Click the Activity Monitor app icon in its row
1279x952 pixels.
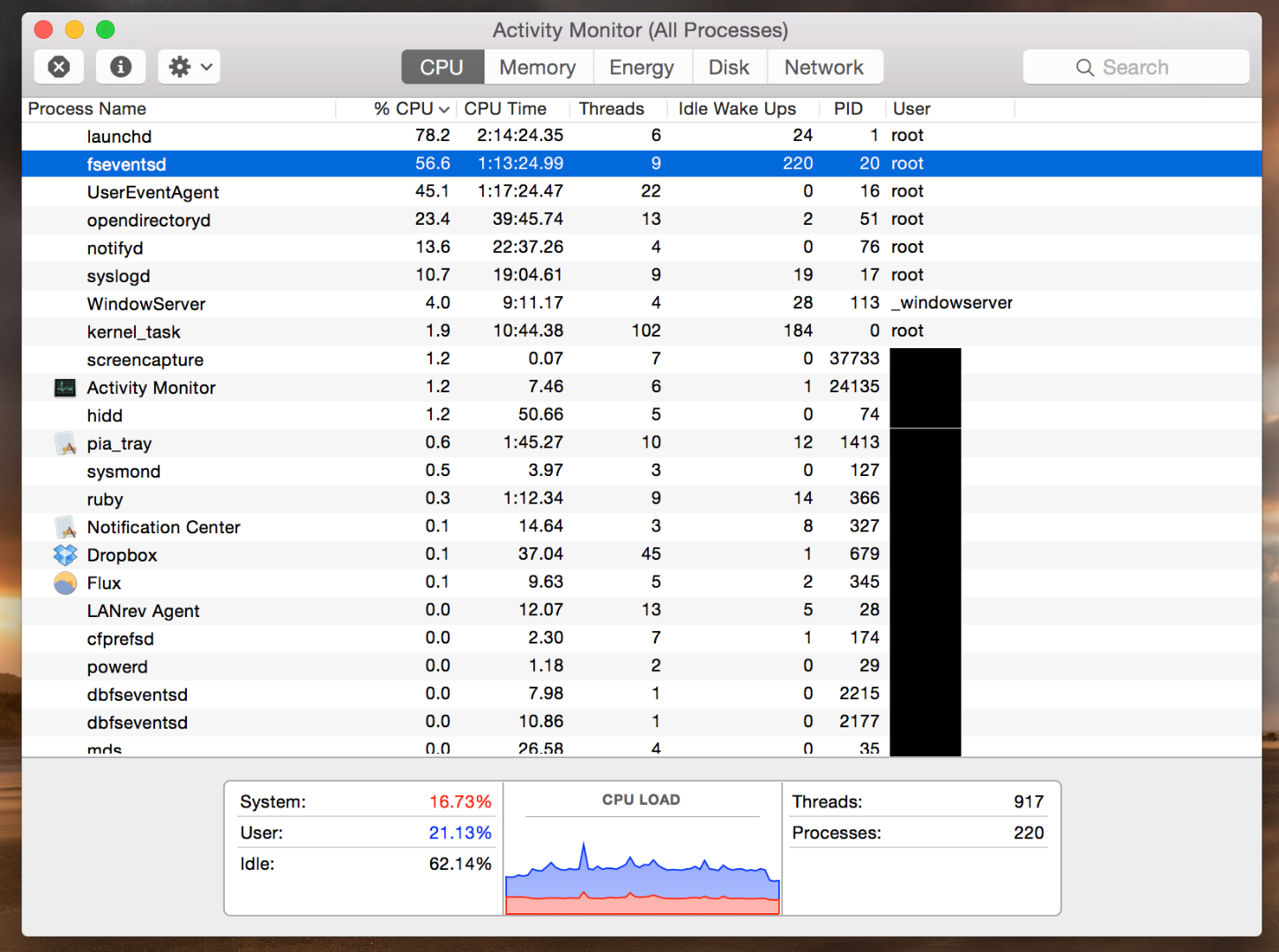point(65,388)
